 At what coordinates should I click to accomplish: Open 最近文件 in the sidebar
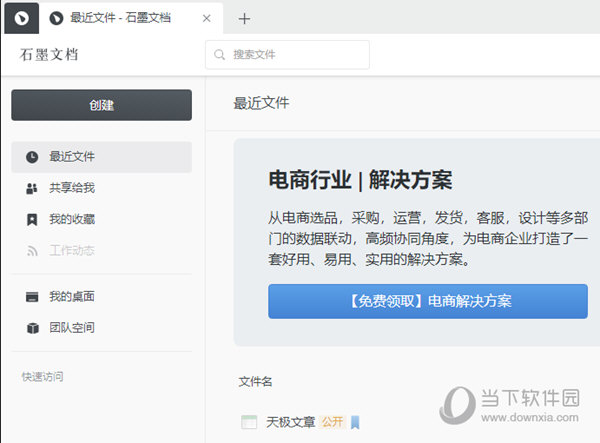pyautogui.click(x=101, y=157)
